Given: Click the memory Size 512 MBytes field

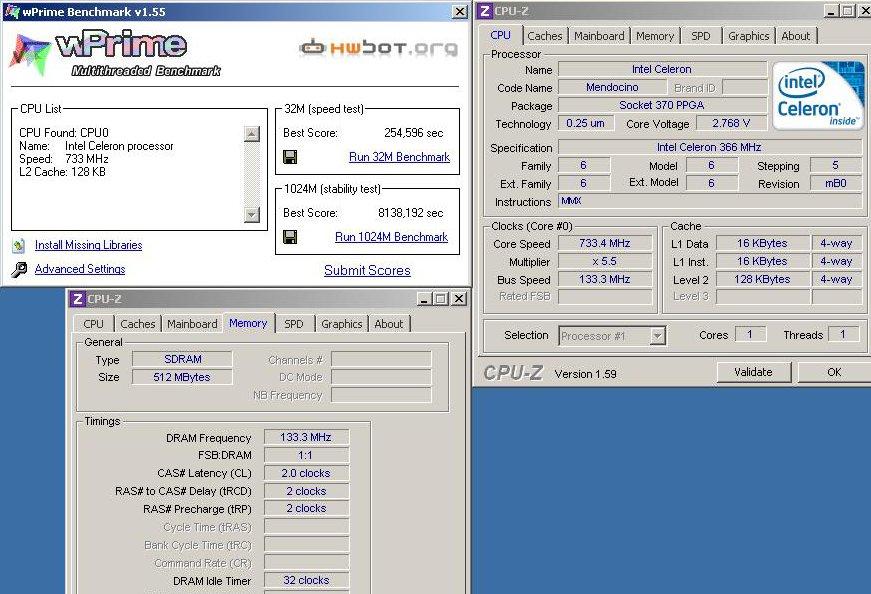Looking at the screenshot, I should (182, 377).
